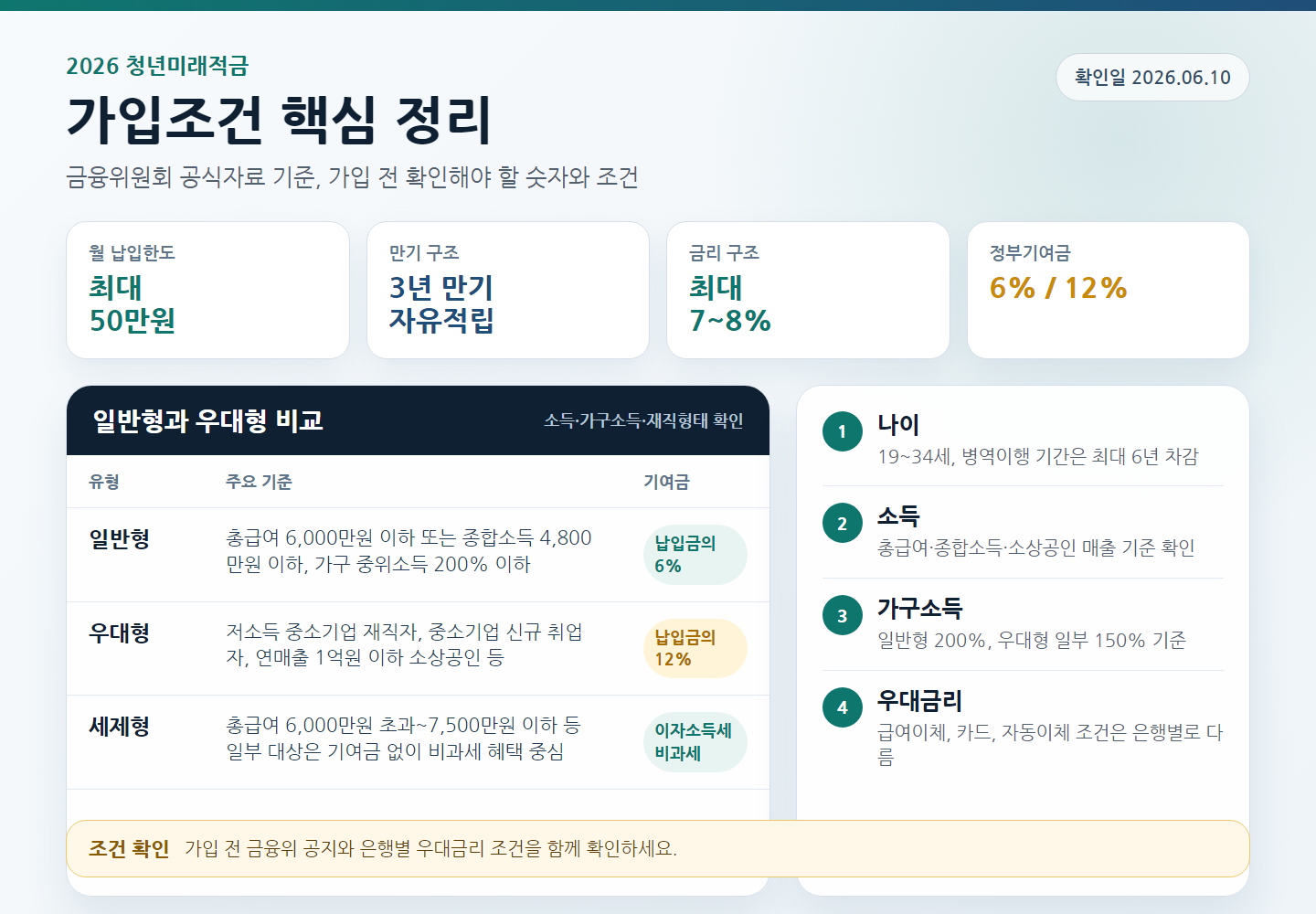1316x914 pixels.
Task: Click the 유형 column header
Action: tap(104, 482)
